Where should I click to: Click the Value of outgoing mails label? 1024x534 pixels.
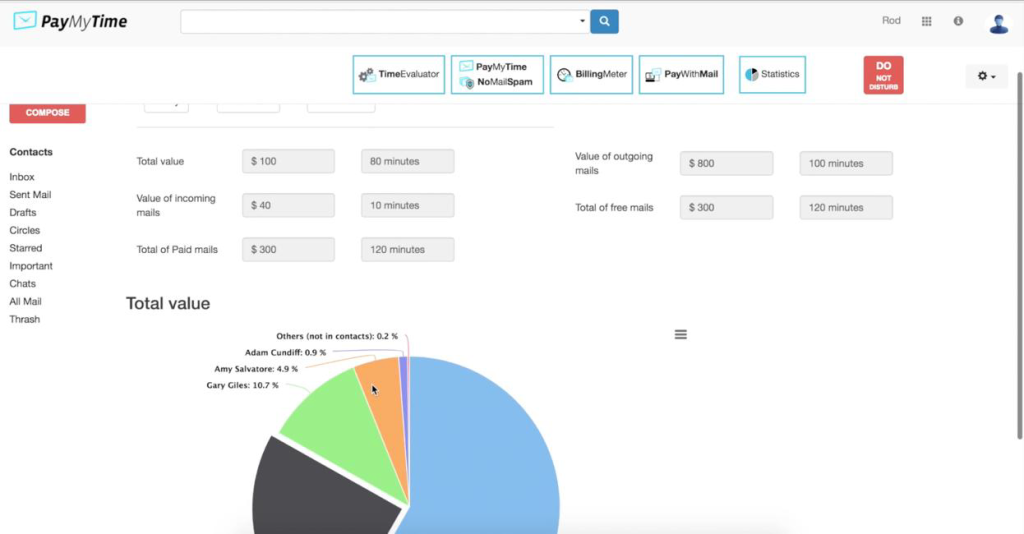[x=613, y=163]
